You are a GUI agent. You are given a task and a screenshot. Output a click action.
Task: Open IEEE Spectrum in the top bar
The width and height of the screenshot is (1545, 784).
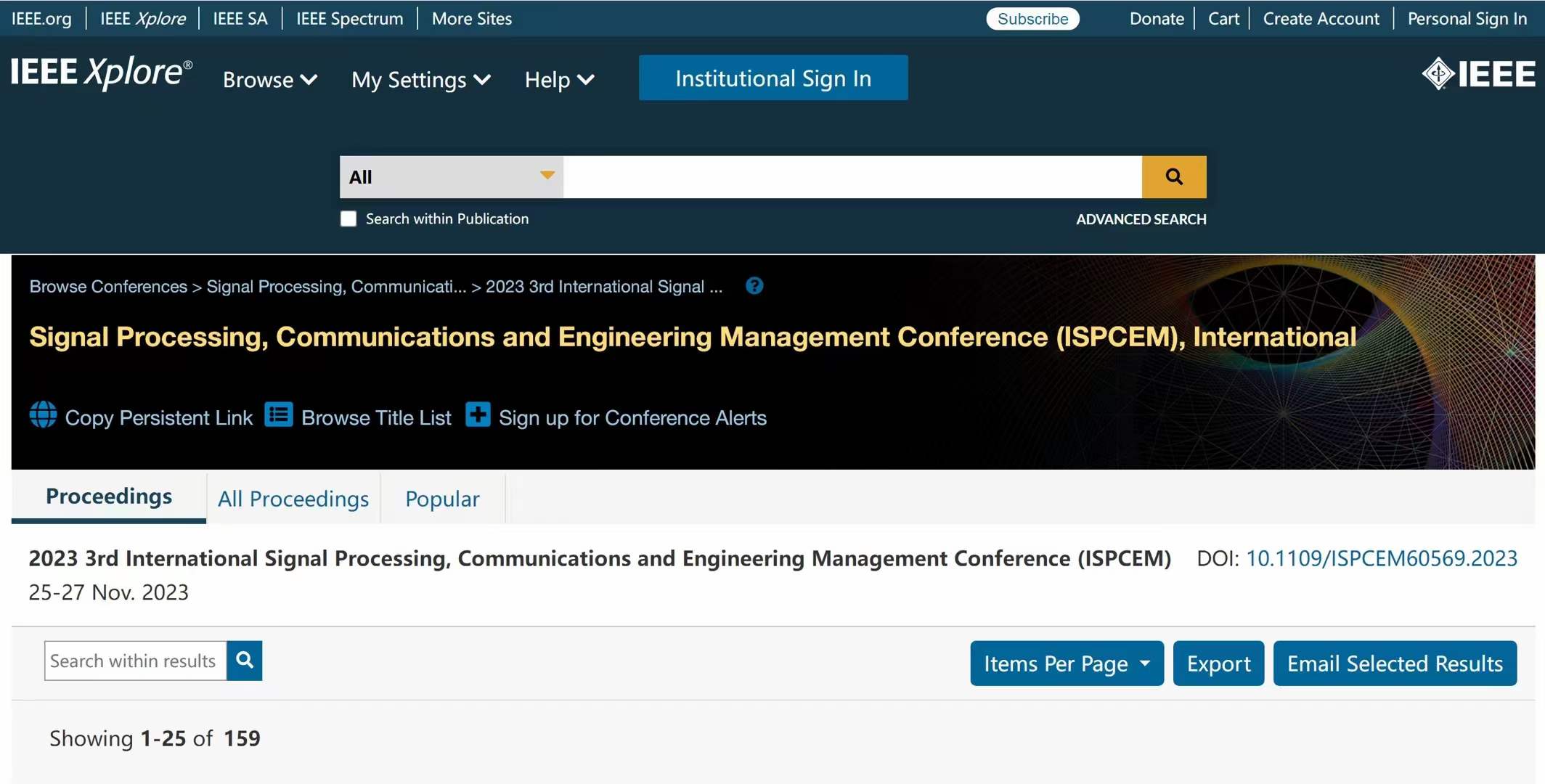tap(350, 19)
